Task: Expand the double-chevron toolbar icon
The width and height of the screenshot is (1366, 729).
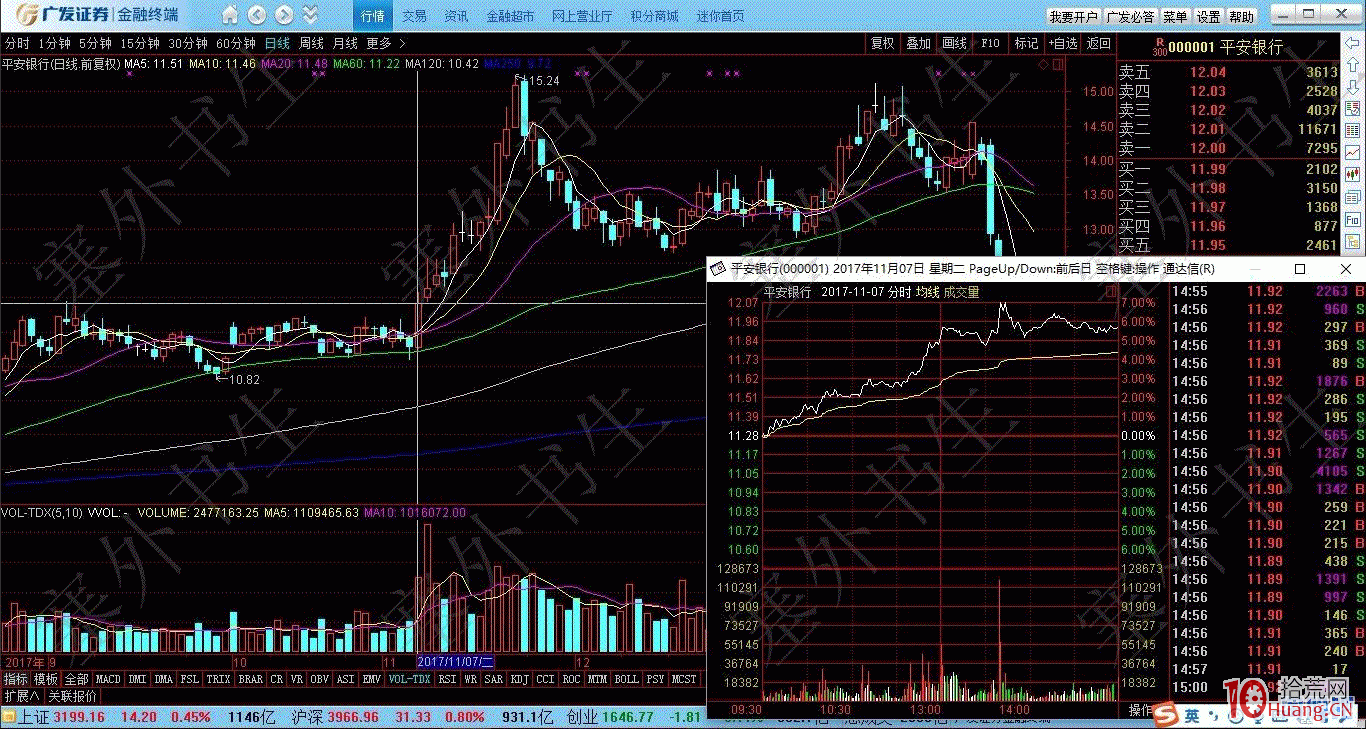Action: coord(310,16)
